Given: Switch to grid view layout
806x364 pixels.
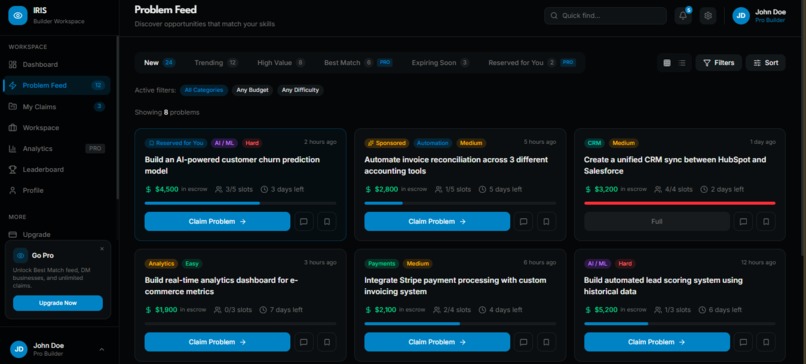Looking at the screenshot, I should 667,63.
